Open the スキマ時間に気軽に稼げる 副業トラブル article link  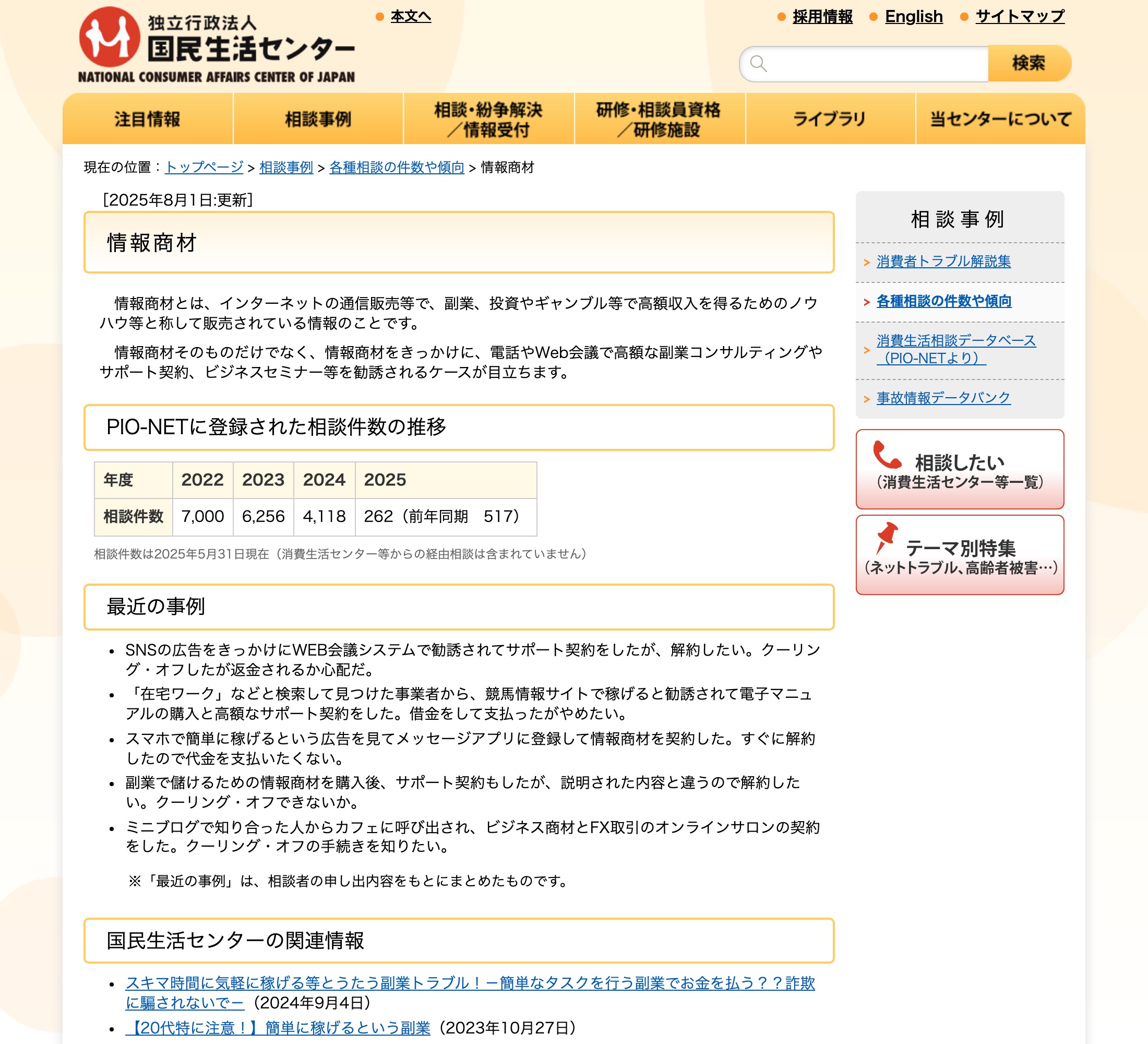click(470, 993)
